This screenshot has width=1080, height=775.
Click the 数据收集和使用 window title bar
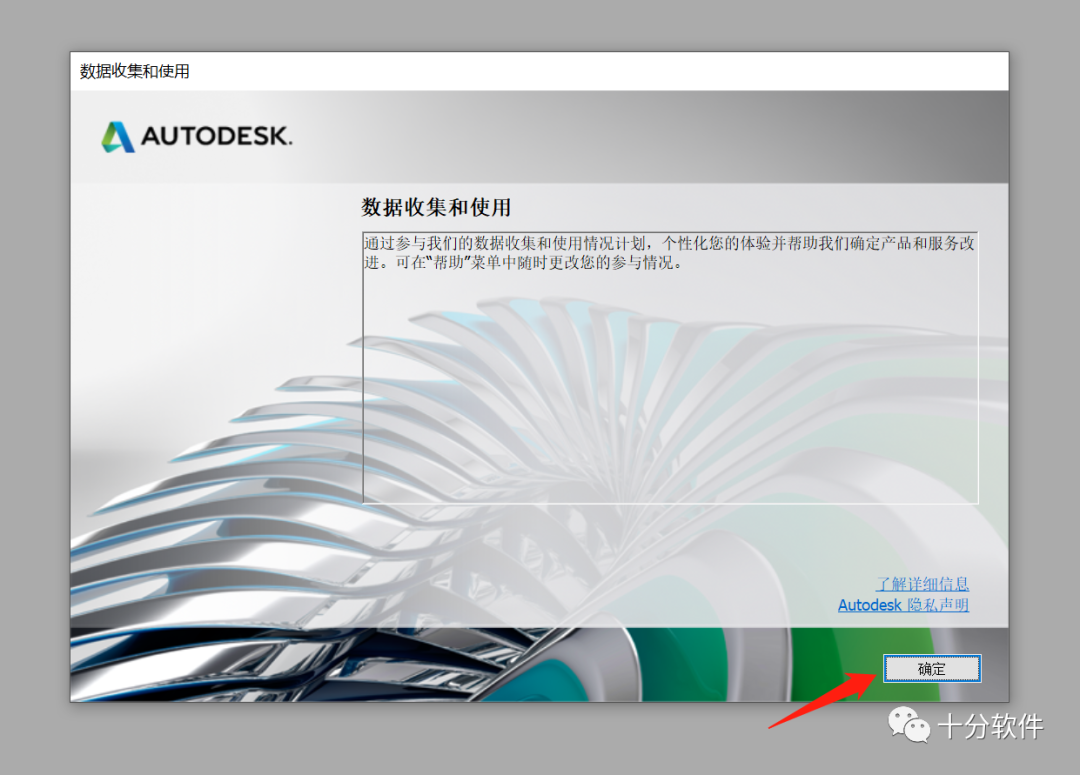(539, 71)
